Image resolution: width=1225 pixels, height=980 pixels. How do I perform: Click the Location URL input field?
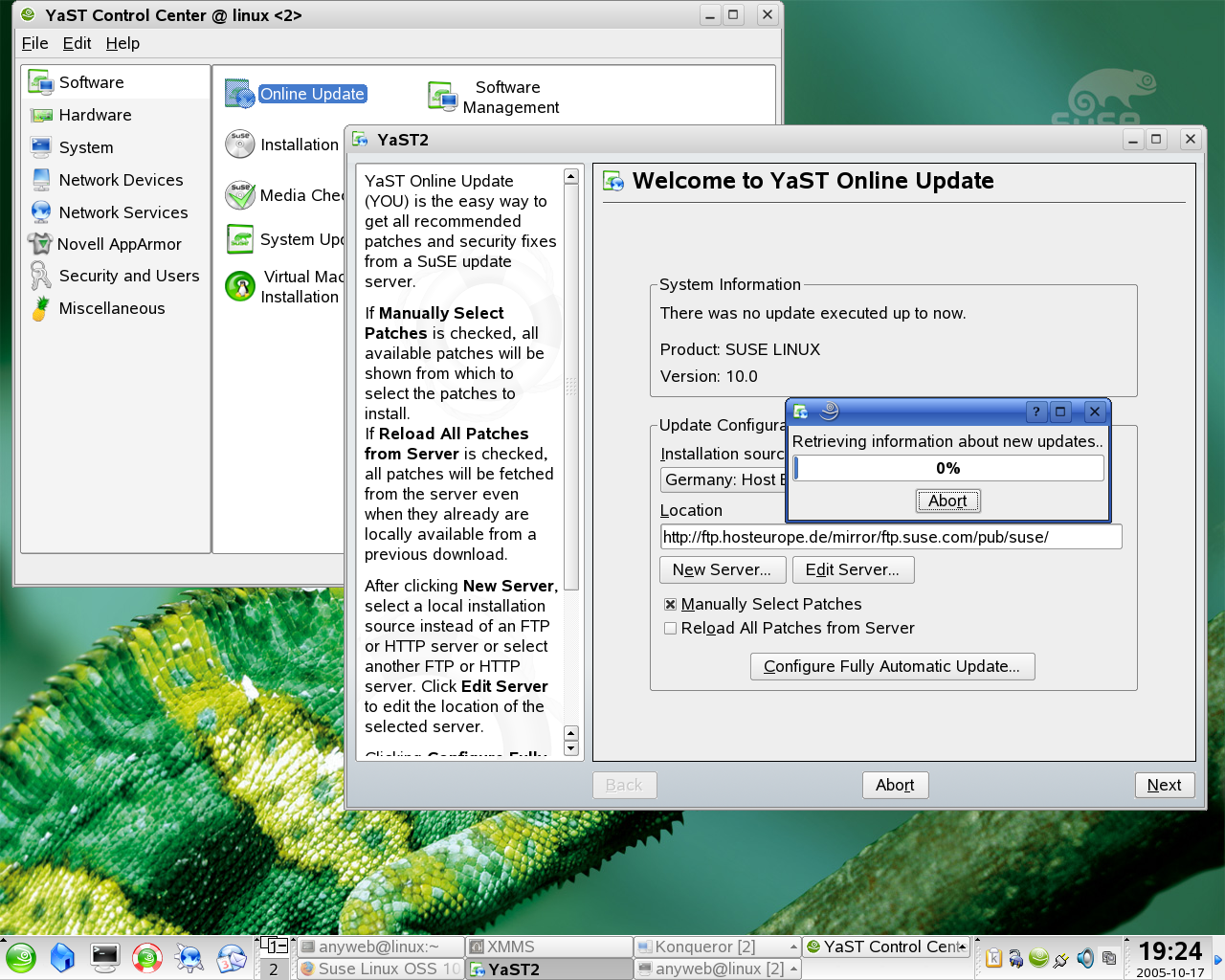[x=891, y=537]
